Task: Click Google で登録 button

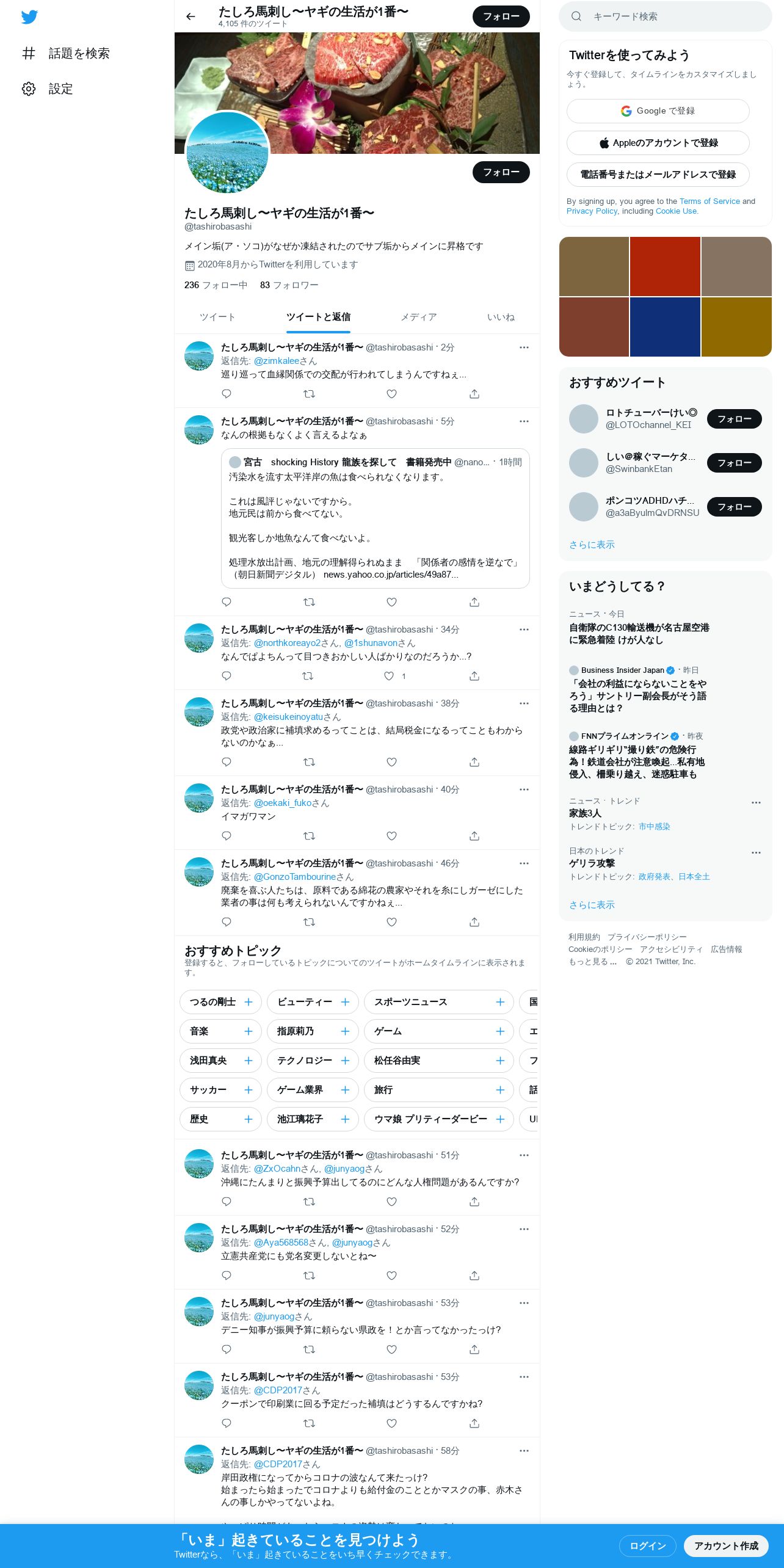Action: point(658,111)
